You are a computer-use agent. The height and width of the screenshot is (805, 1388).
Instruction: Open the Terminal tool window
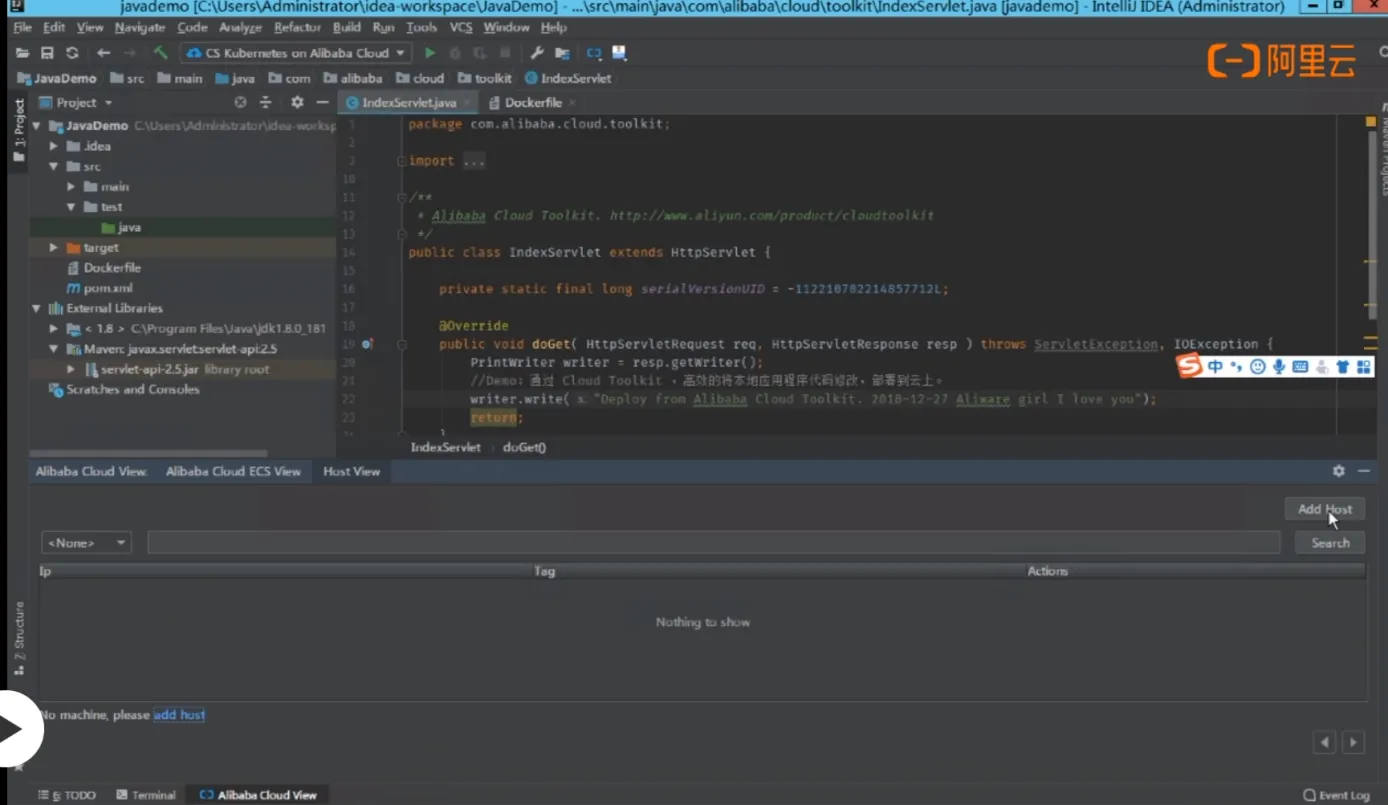(146, 795)
